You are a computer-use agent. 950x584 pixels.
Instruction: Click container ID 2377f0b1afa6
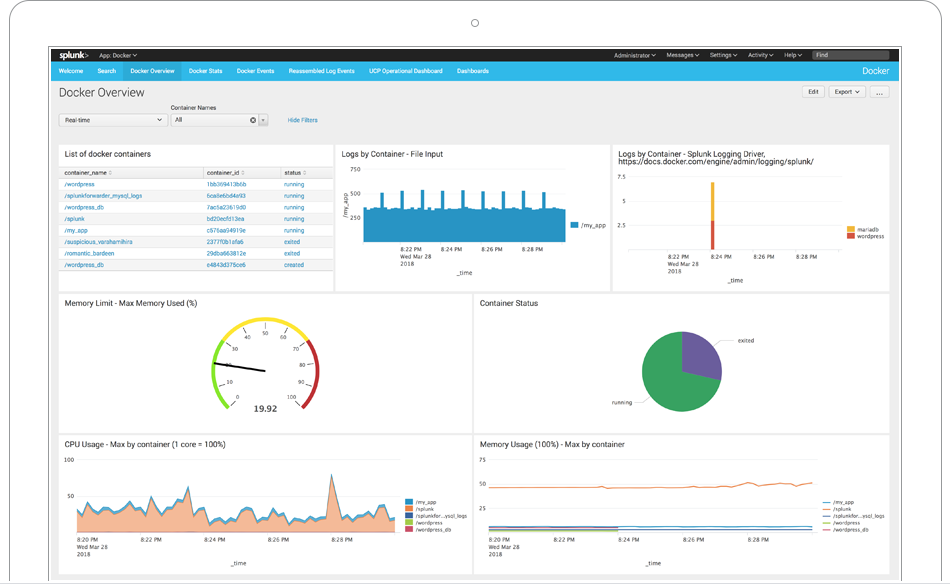225,242
